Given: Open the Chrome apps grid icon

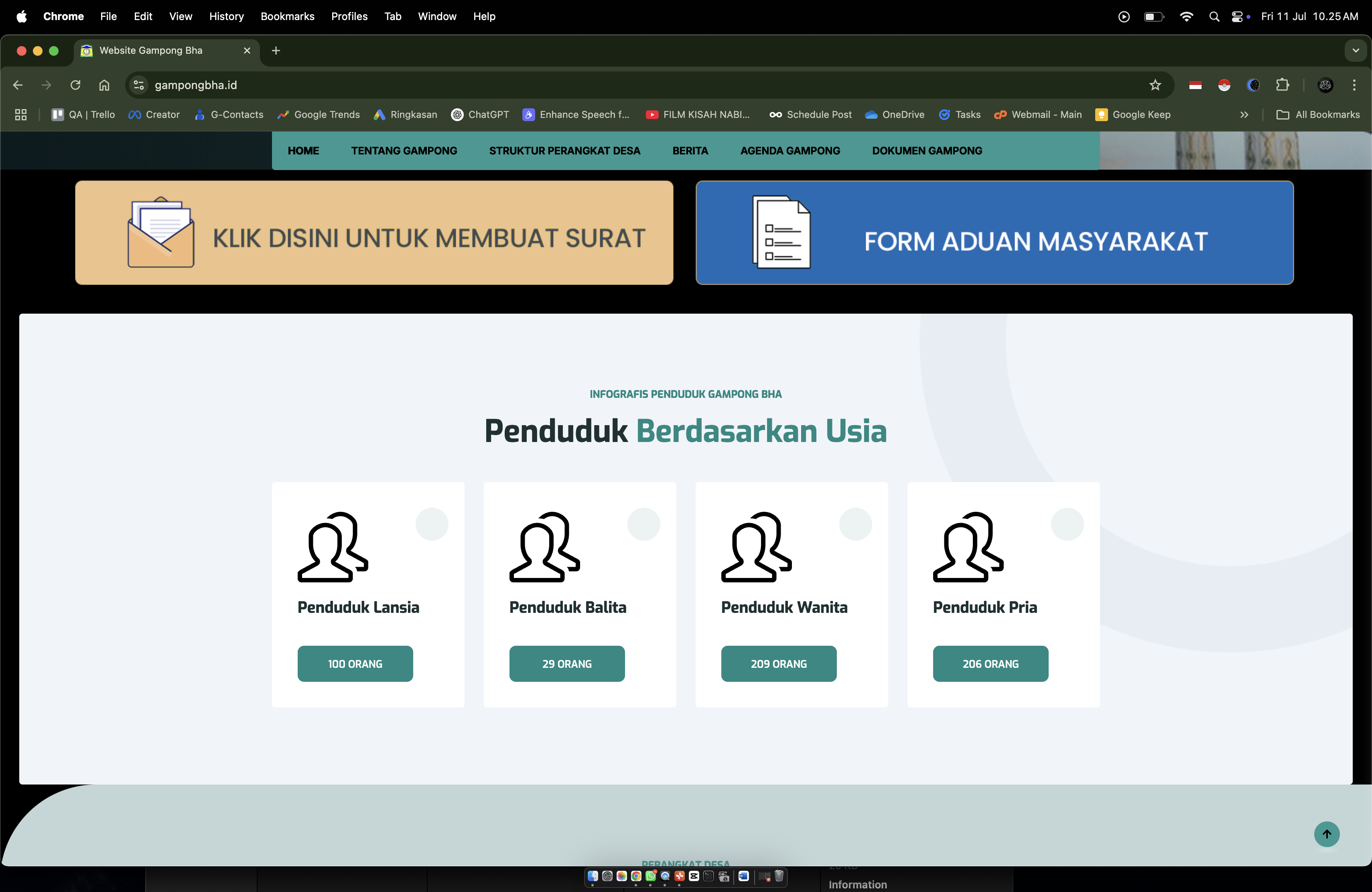Looking at the screenshot, I should [x=21, y=115].
